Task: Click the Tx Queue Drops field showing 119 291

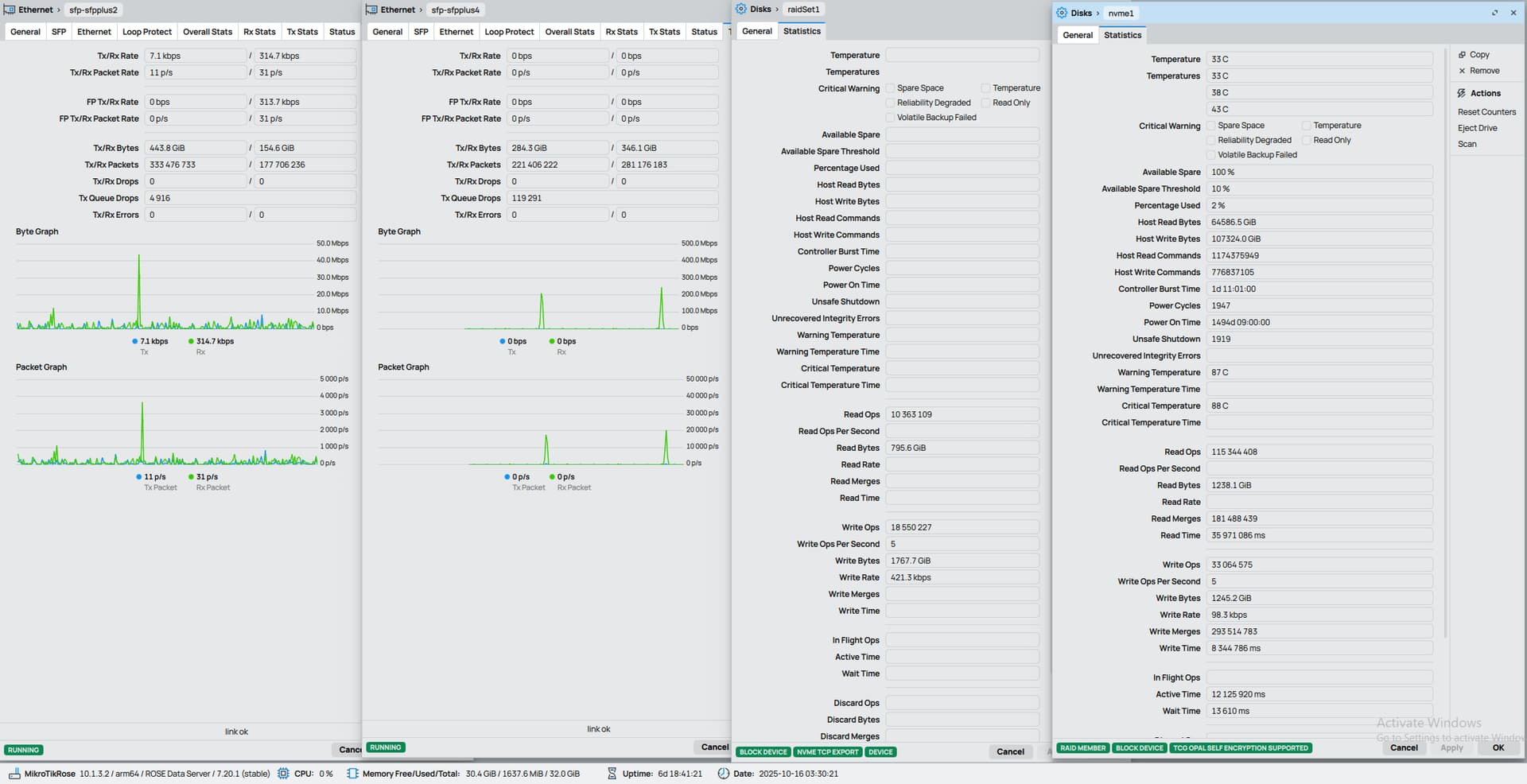Action: pyautogui.click(x=612, y=198)
